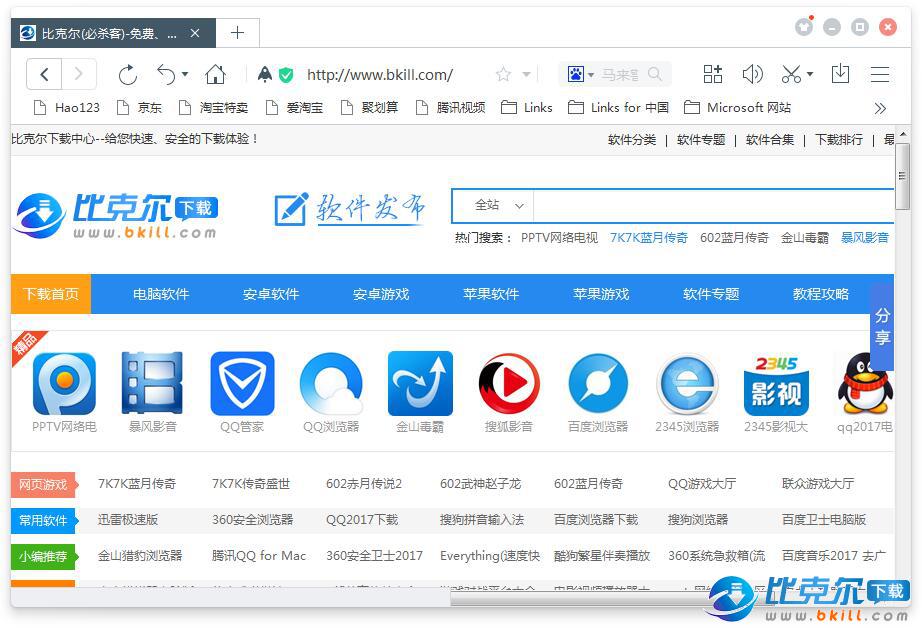
Task: Open the 软件专题 navigation tab
Action: click(711, 294)
